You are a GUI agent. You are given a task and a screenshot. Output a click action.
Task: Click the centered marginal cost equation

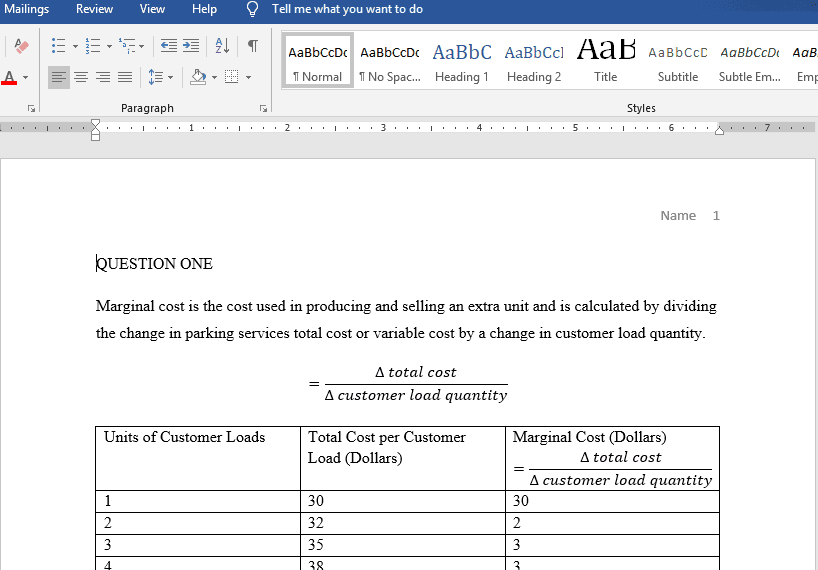point(408,384)
